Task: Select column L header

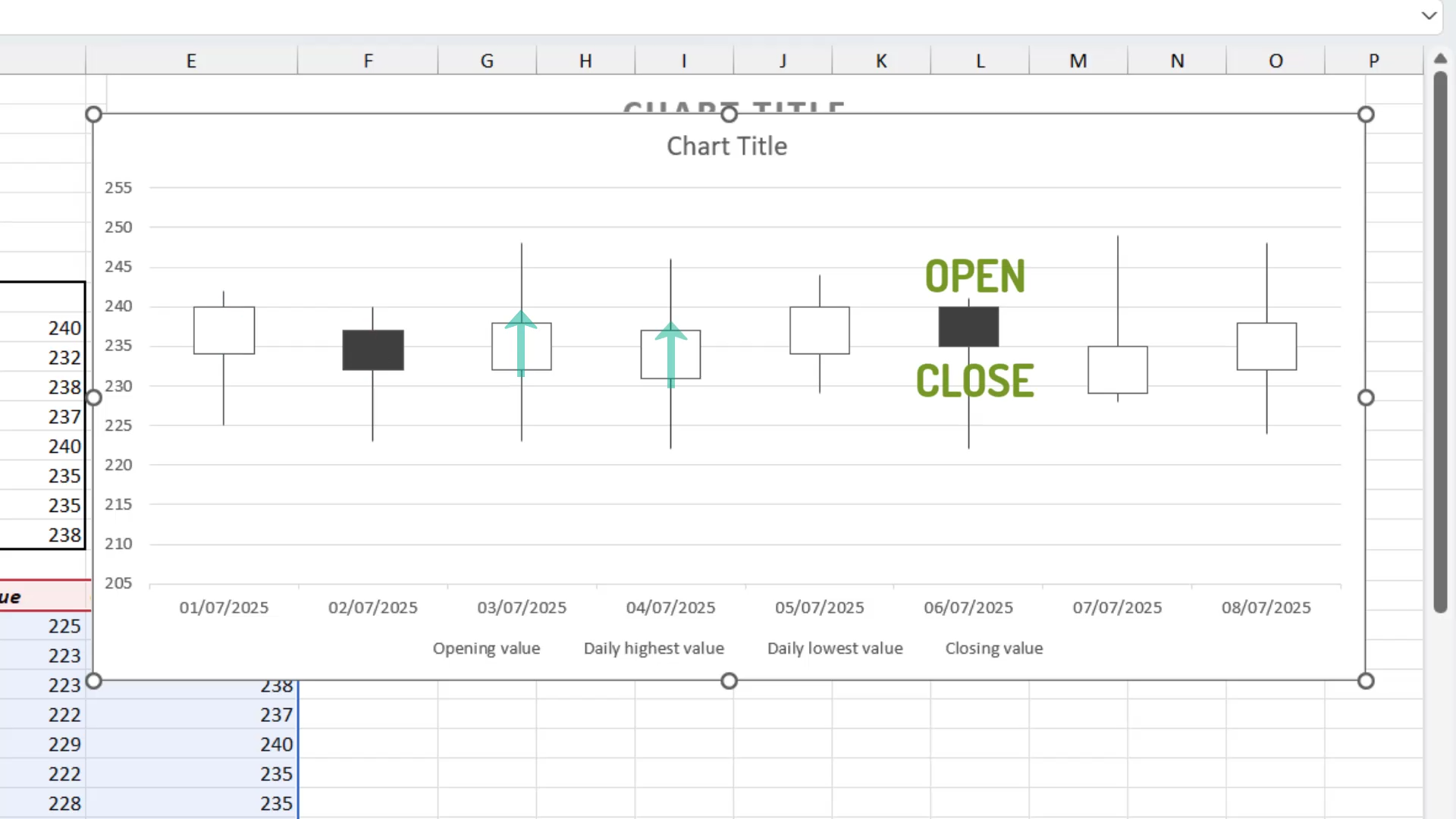Action: 980,61
